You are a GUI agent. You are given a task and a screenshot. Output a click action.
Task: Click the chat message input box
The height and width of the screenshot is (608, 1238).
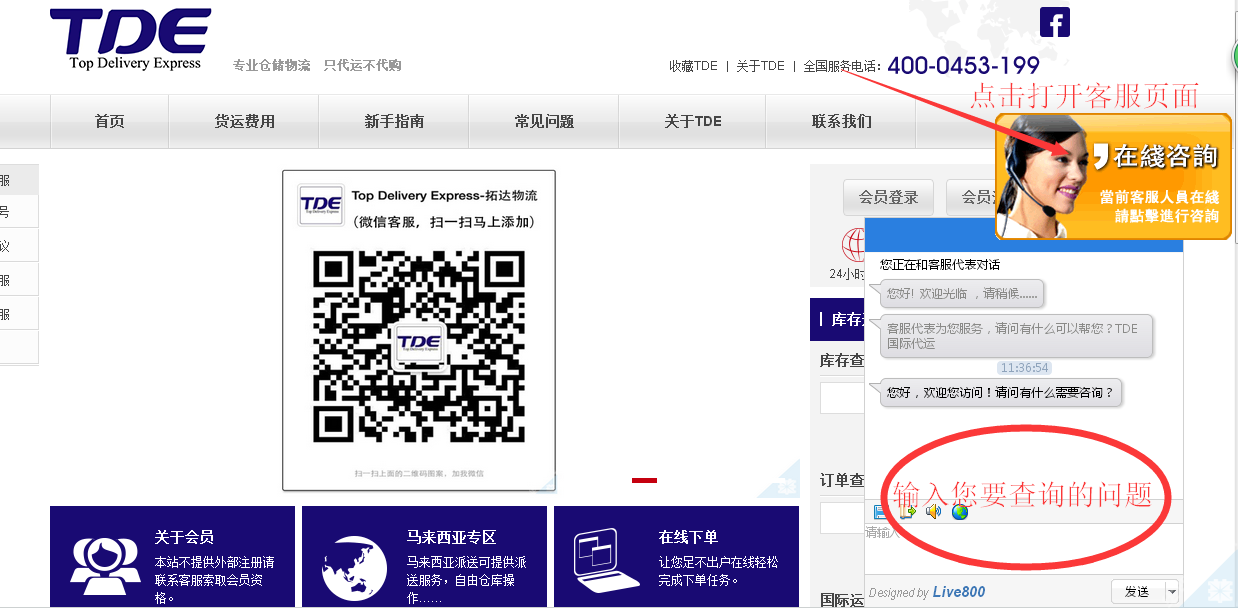click(x=1023, y=548)
